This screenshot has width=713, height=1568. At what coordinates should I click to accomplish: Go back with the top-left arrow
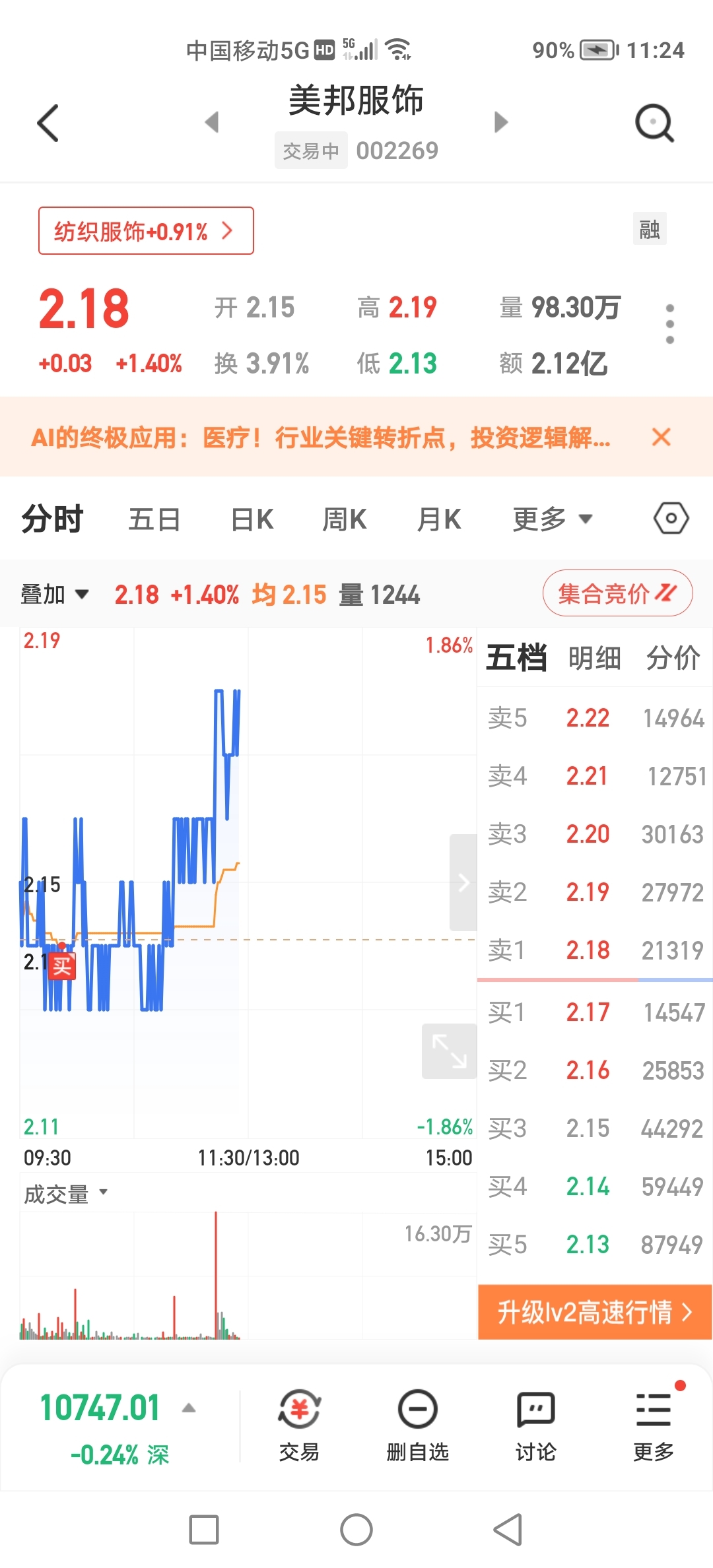click(48, 123)
